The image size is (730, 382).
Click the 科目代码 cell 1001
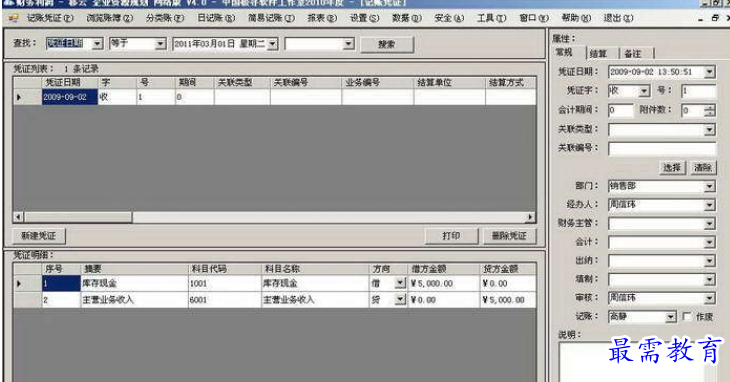tap(225, 283)
